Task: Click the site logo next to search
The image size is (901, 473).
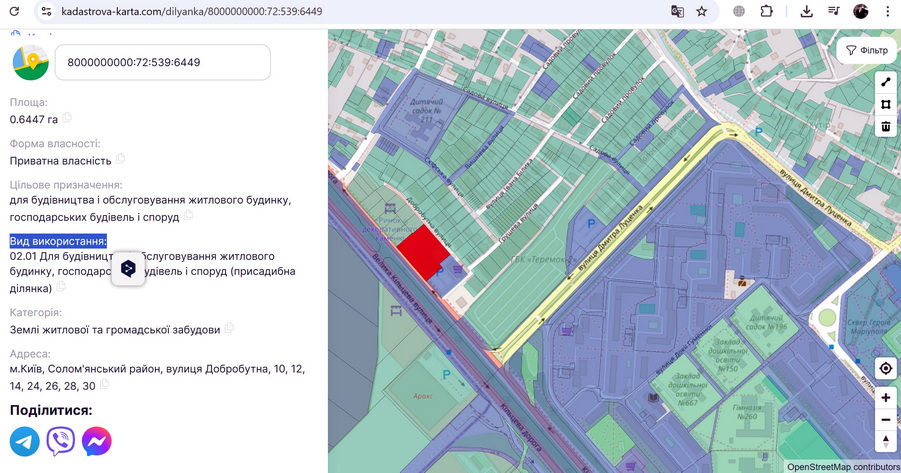Action: click(30, 62)
